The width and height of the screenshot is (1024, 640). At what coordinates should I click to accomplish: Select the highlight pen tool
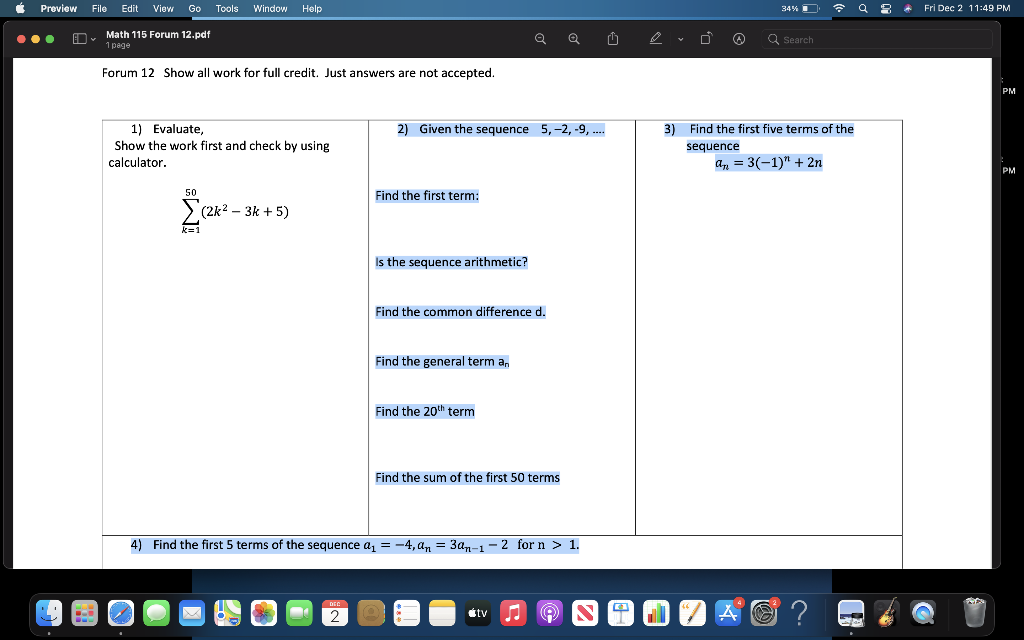coord(656,39)
